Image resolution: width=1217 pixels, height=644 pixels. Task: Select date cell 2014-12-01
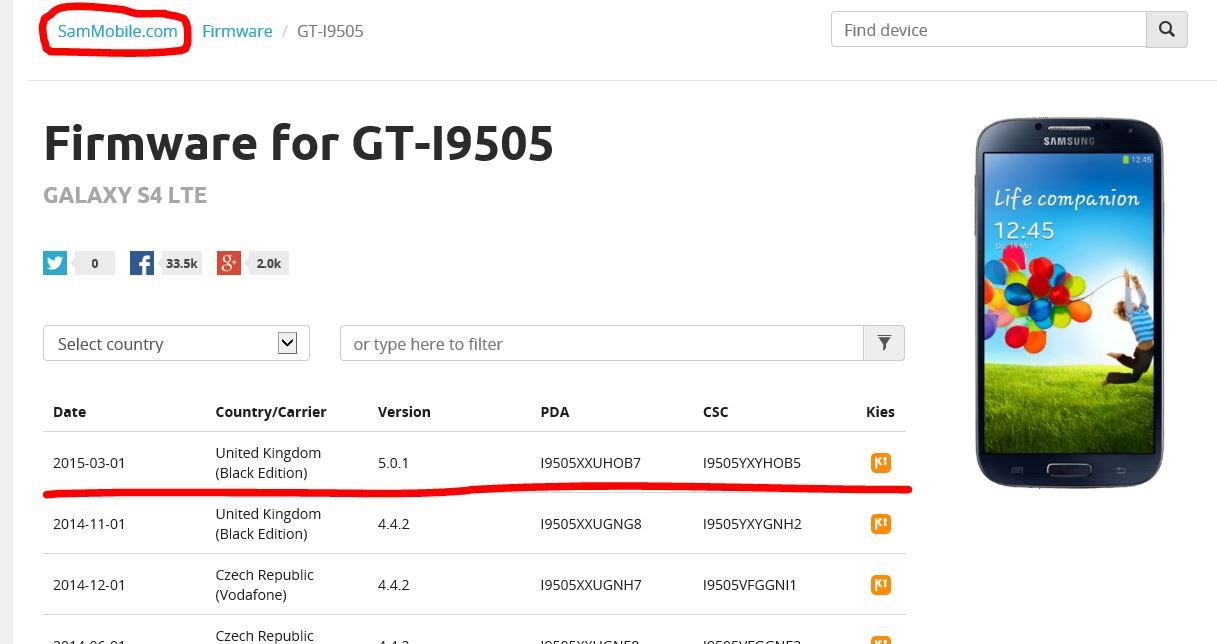pos(89,585)
